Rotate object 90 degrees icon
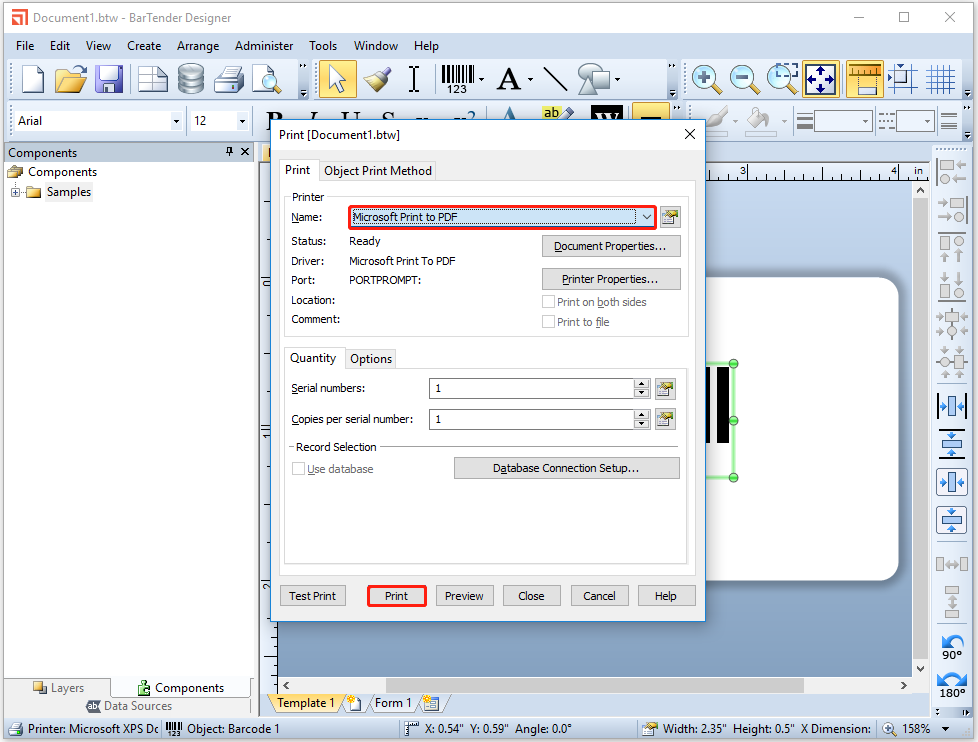978x742 pixels. pyautogui.click(x=952, y=647)
